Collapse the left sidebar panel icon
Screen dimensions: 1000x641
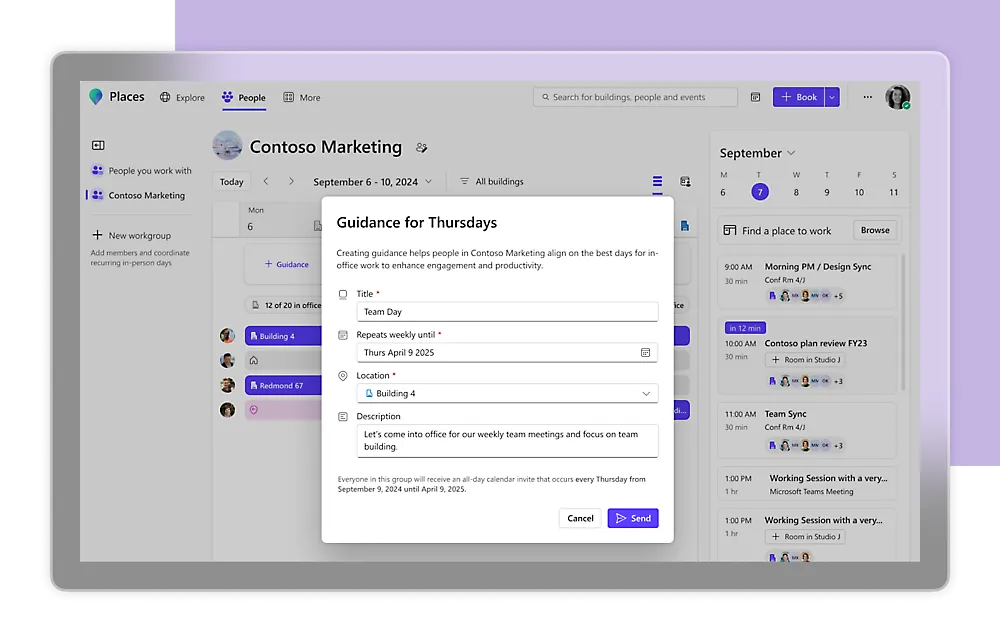(x=98, y=146)
